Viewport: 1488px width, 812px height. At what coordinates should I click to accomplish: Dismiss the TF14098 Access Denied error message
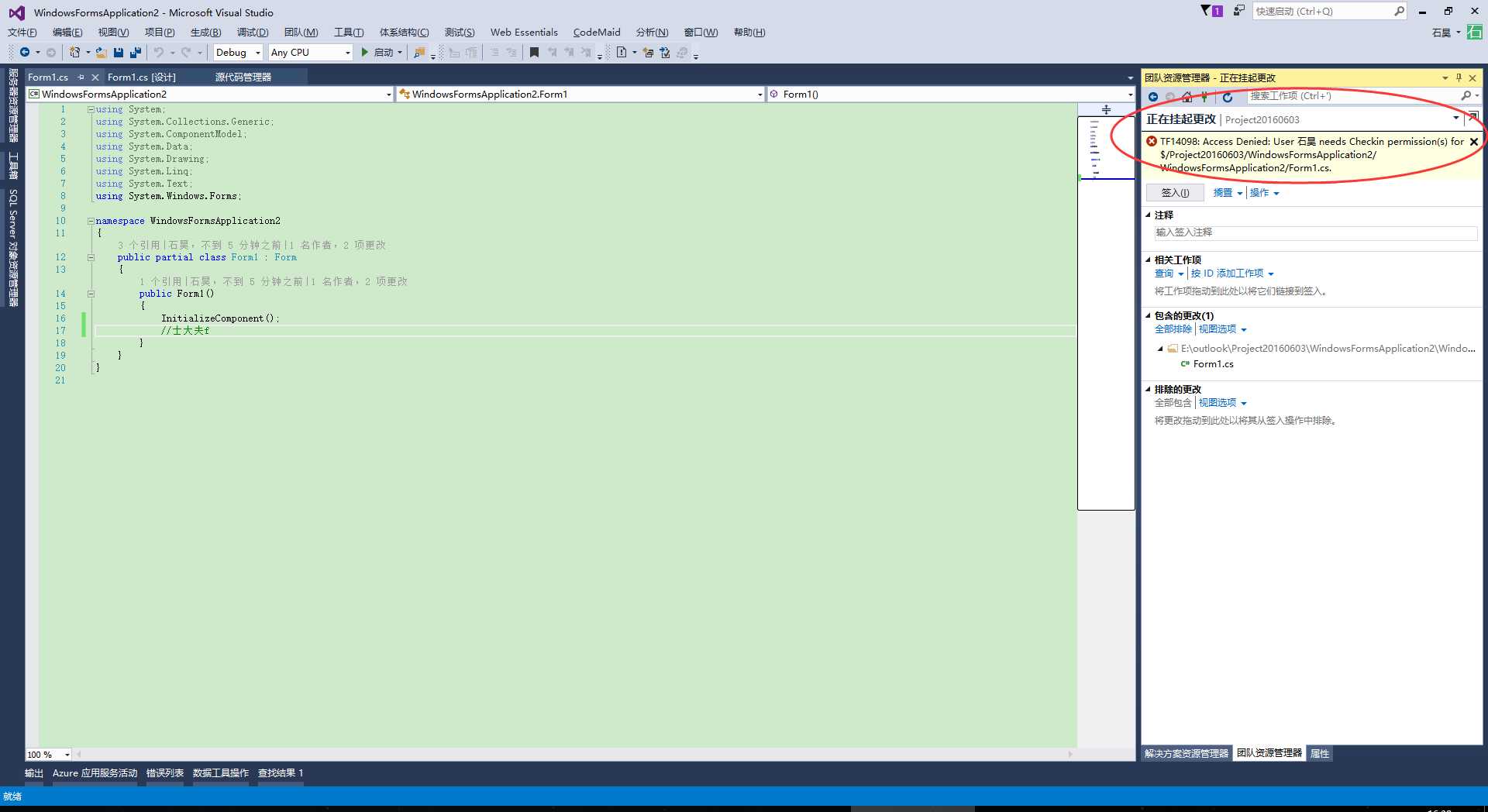click(1473, 142)
